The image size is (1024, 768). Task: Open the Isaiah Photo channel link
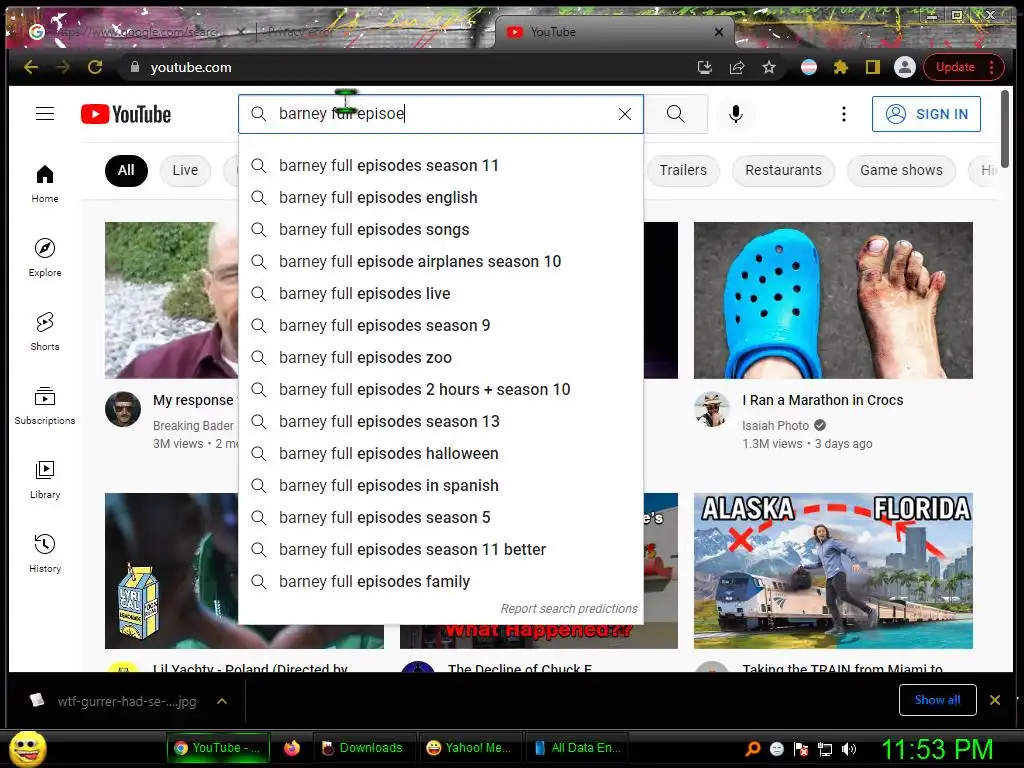775,426
